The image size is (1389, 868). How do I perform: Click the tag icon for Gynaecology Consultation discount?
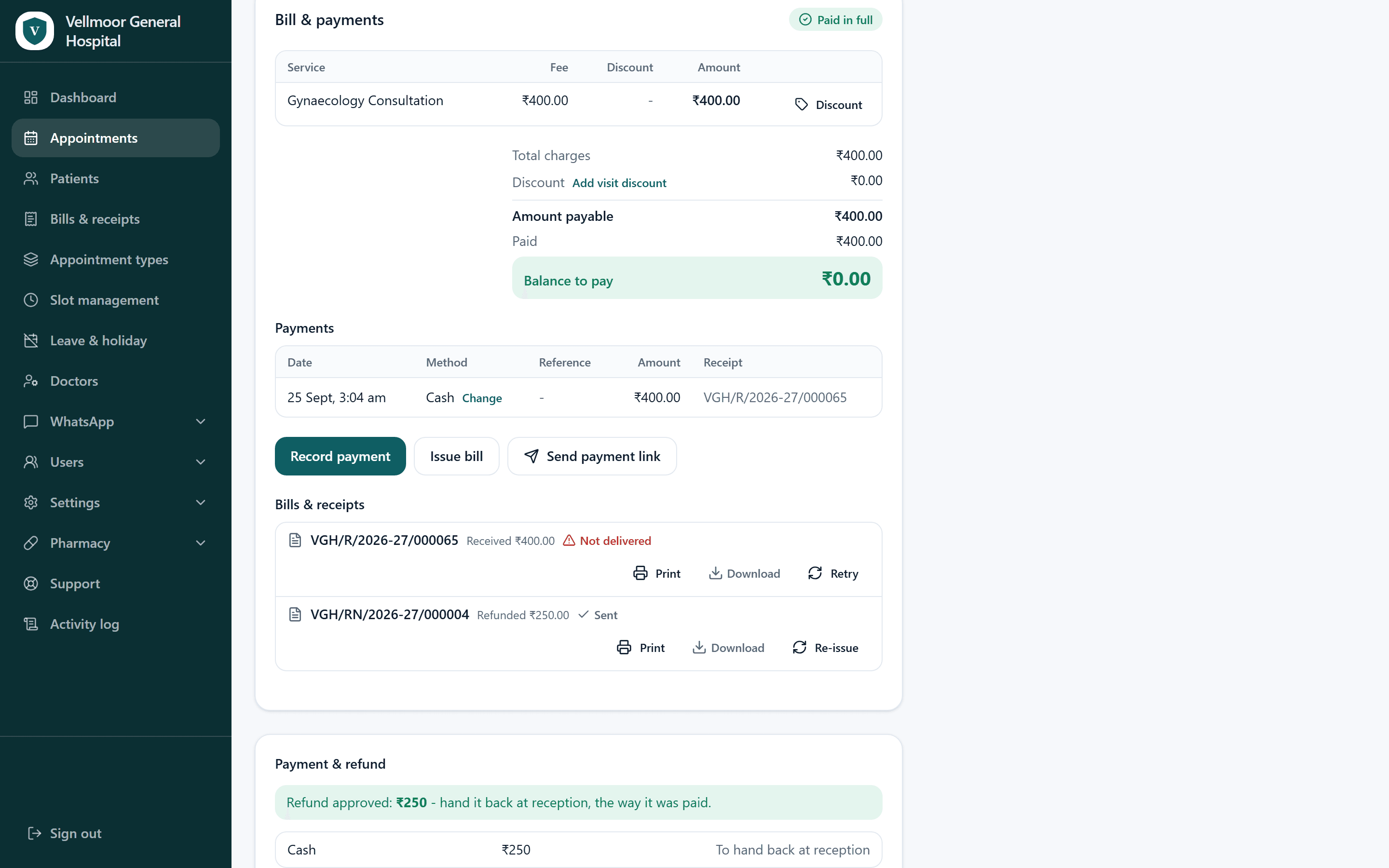801,105
